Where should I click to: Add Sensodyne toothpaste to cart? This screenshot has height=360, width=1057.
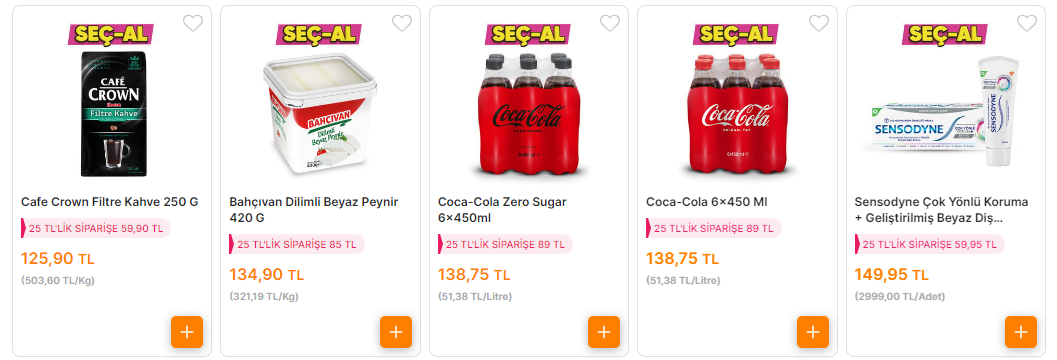(1021, 332)
